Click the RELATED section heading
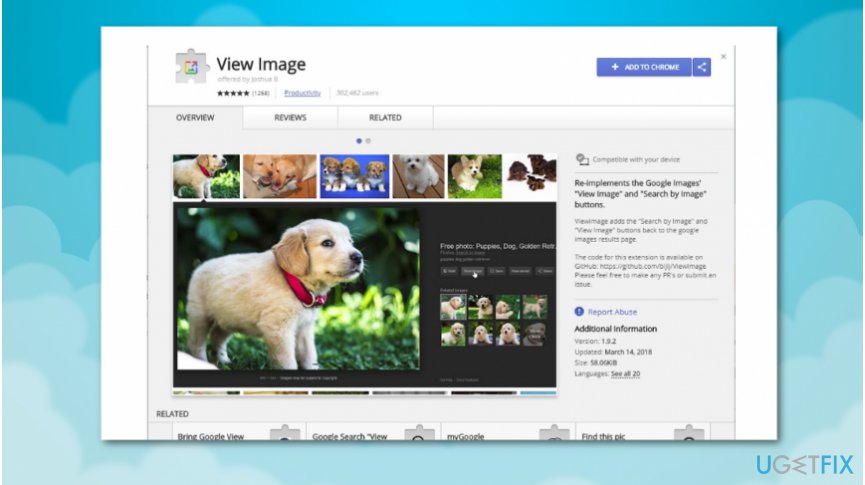This screenshot has width=865, height=485. click(172, 414)
